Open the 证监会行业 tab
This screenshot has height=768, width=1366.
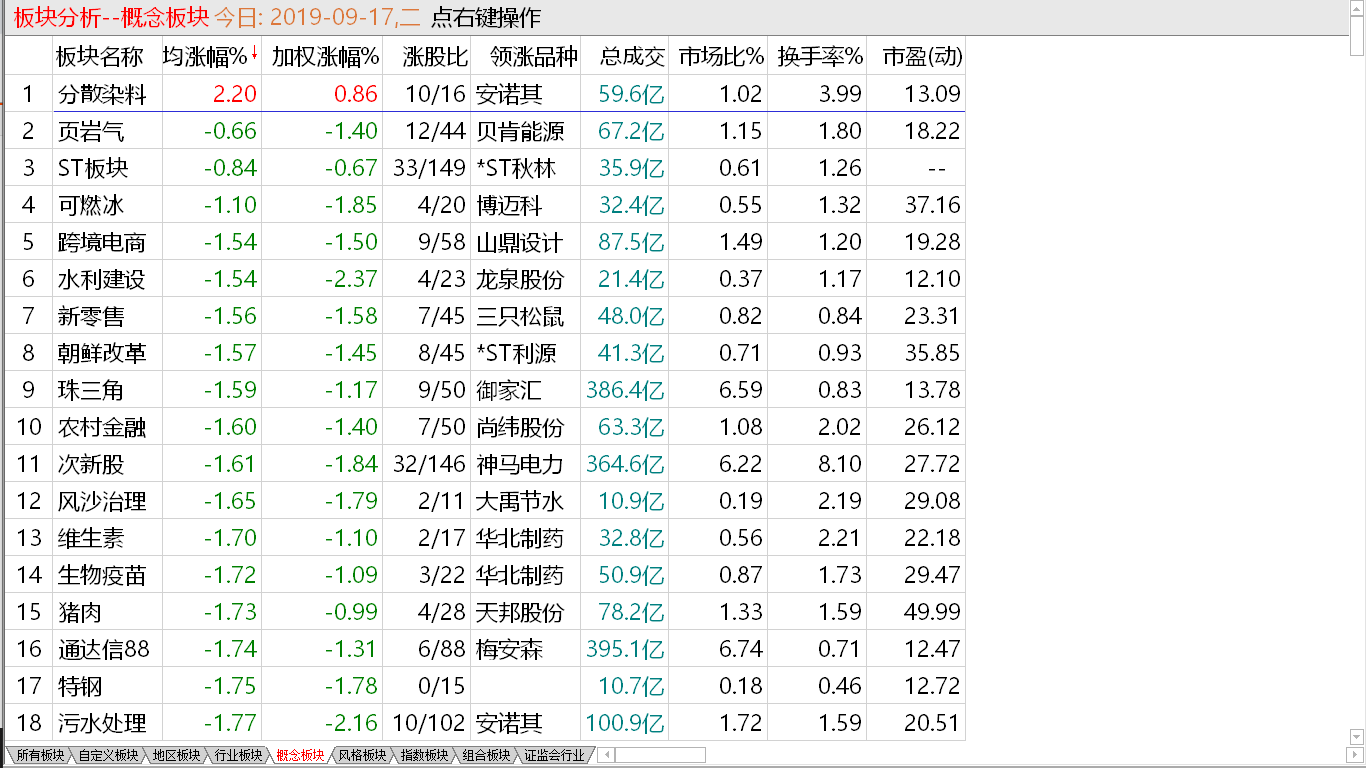[554, 755]
